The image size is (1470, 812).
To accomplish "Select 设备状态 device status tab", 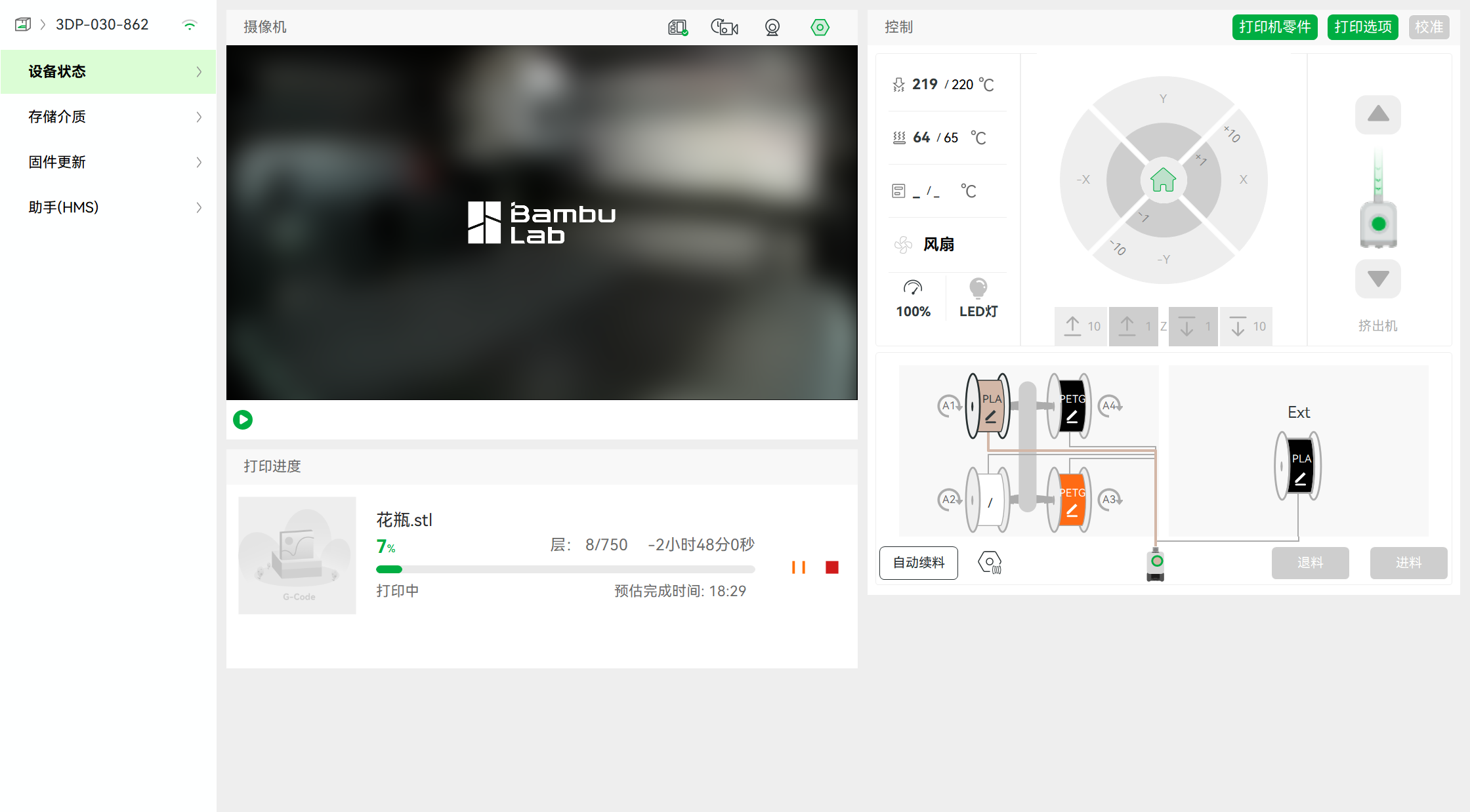I will [x=108, y=71].
